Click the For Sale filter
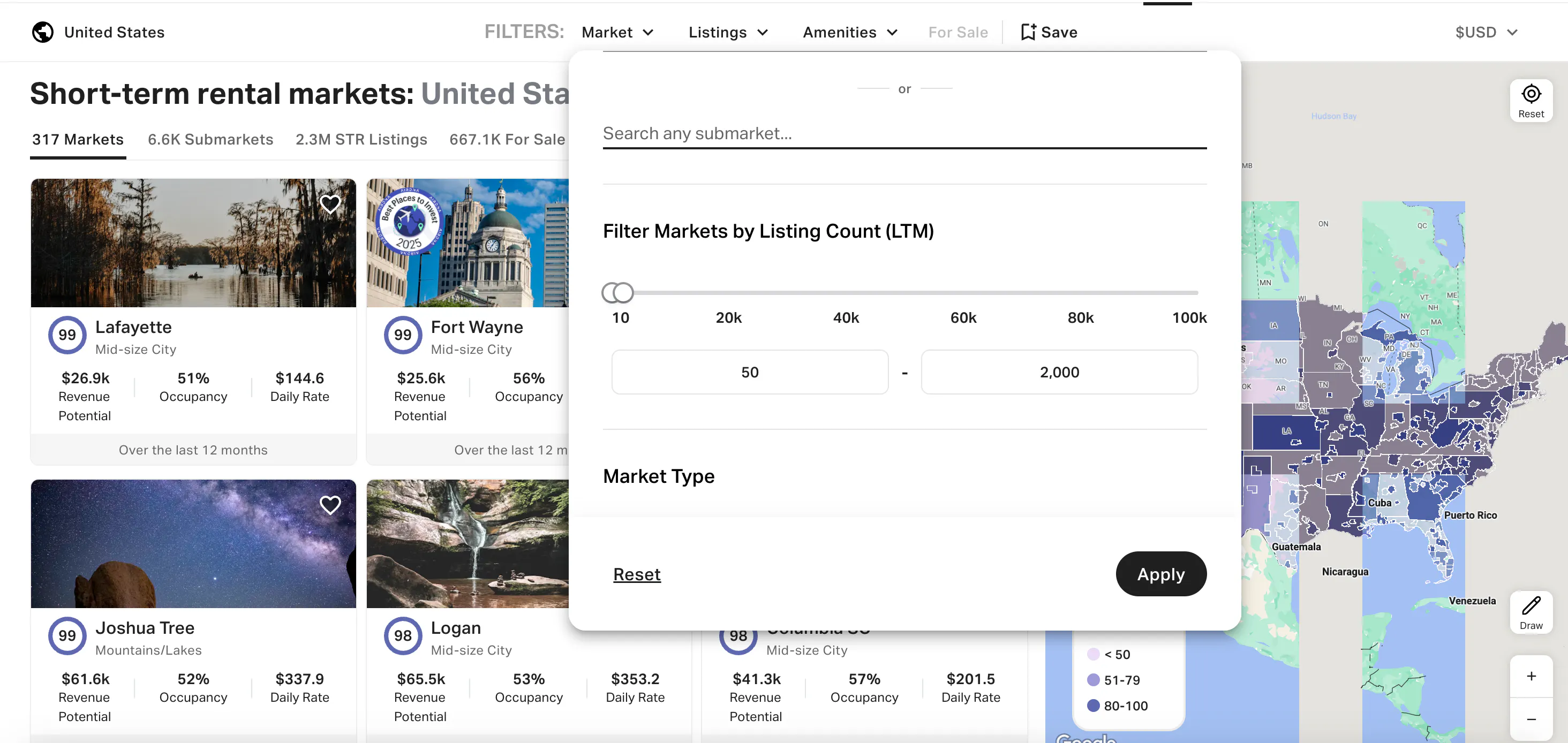The width and height of the screenshot is (1568, 743). (x=958, y=32)
